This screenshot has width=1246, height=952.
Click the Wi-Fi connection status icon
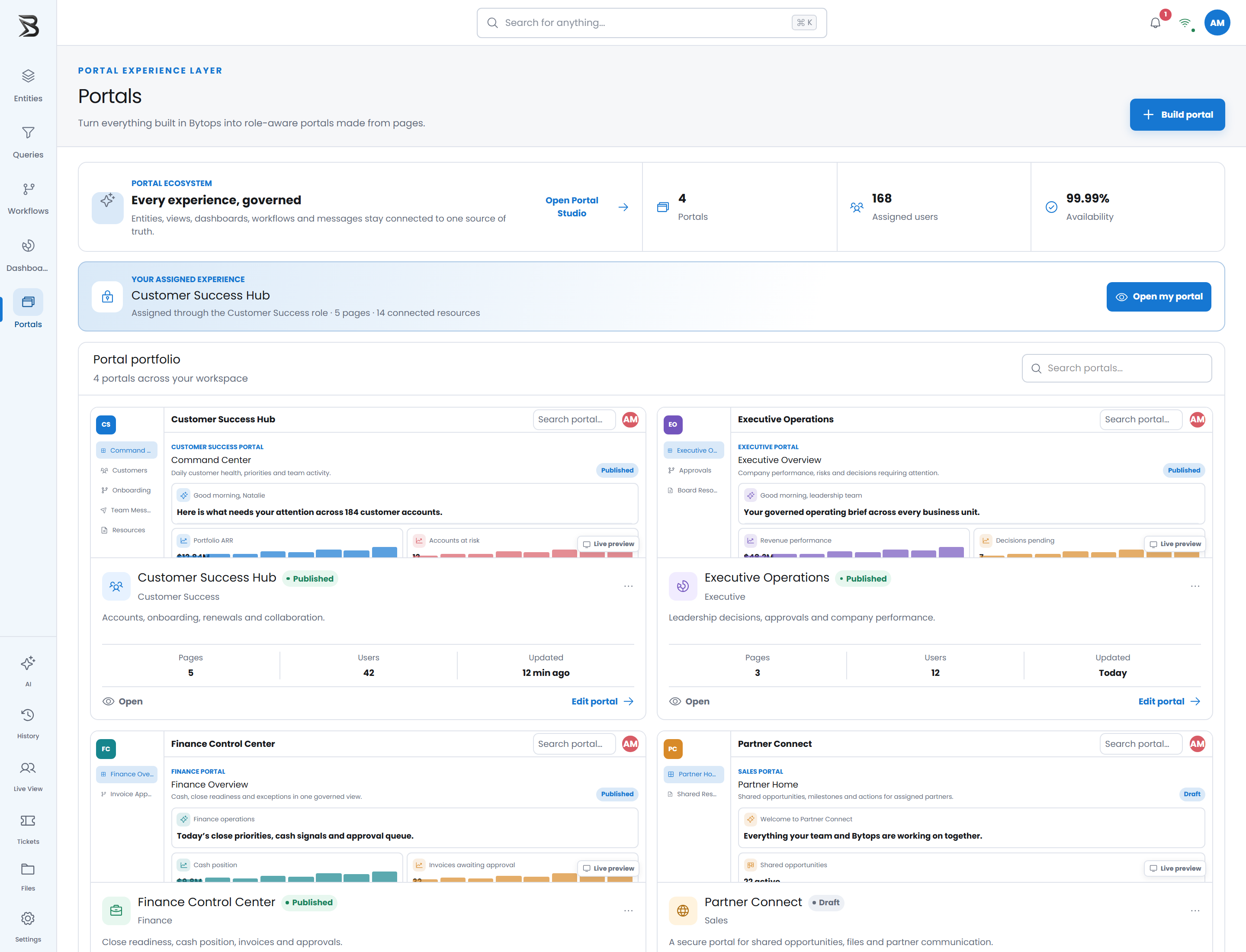point(1184,23)
